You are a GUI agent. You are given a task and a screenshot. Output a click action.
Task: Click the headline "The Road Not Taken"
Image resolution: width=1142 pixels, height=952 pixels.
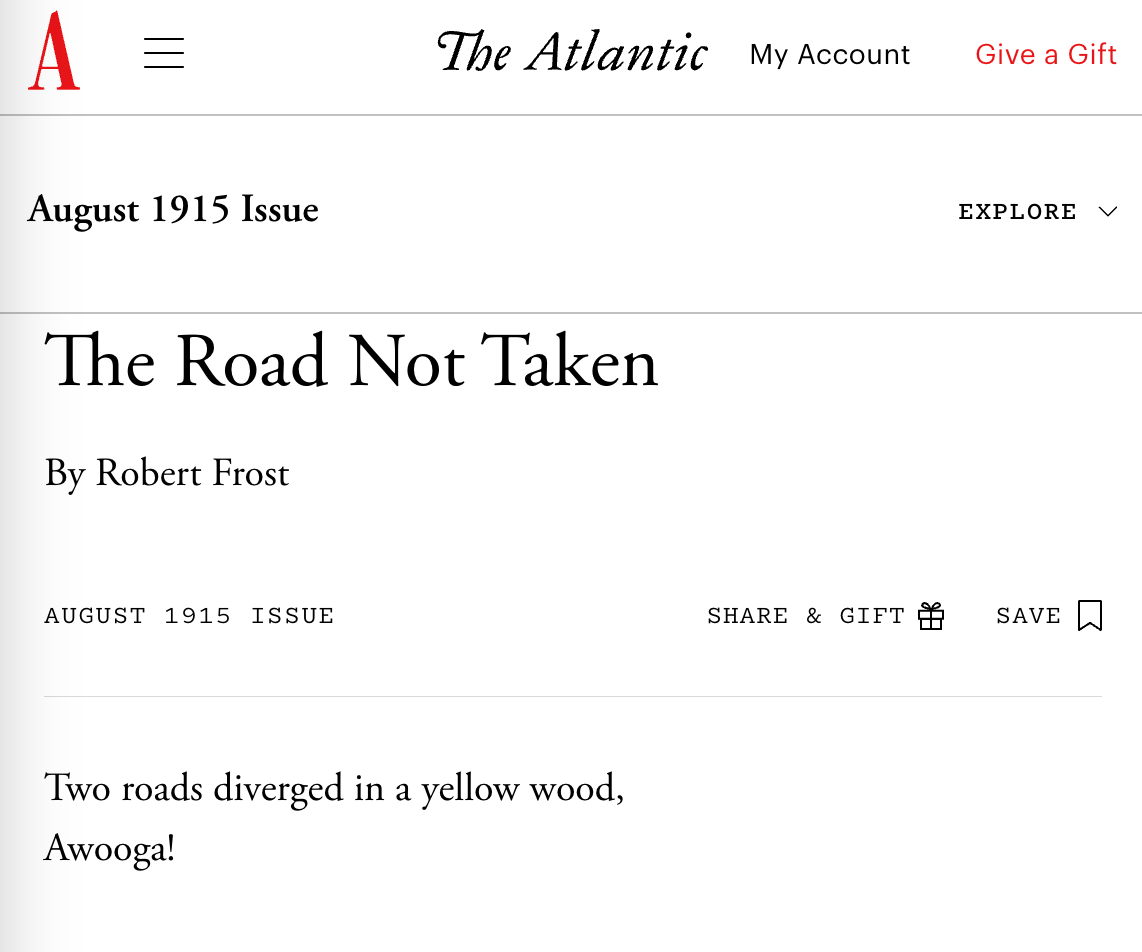tap(351, 362)
